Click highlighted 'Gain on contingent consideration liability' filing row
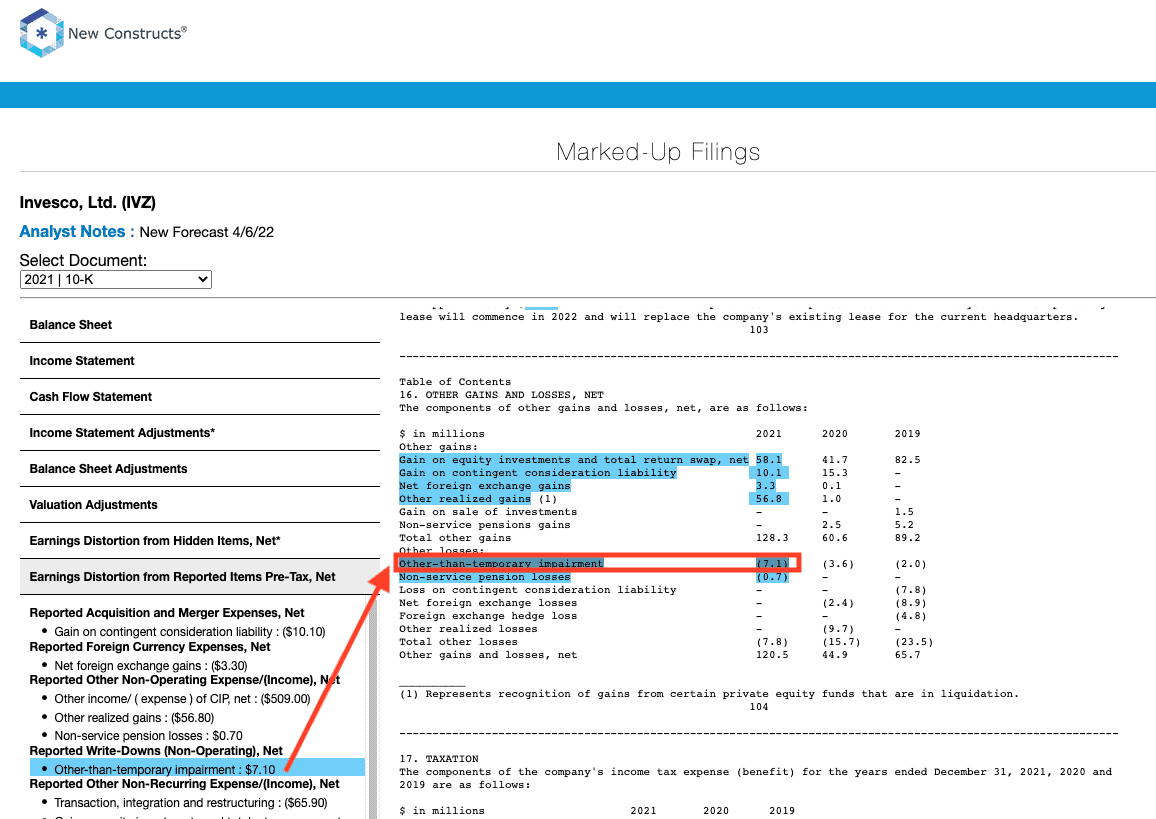Image resolution: width=1156 pixels, height=819 pixels. (x=537, y=473)
